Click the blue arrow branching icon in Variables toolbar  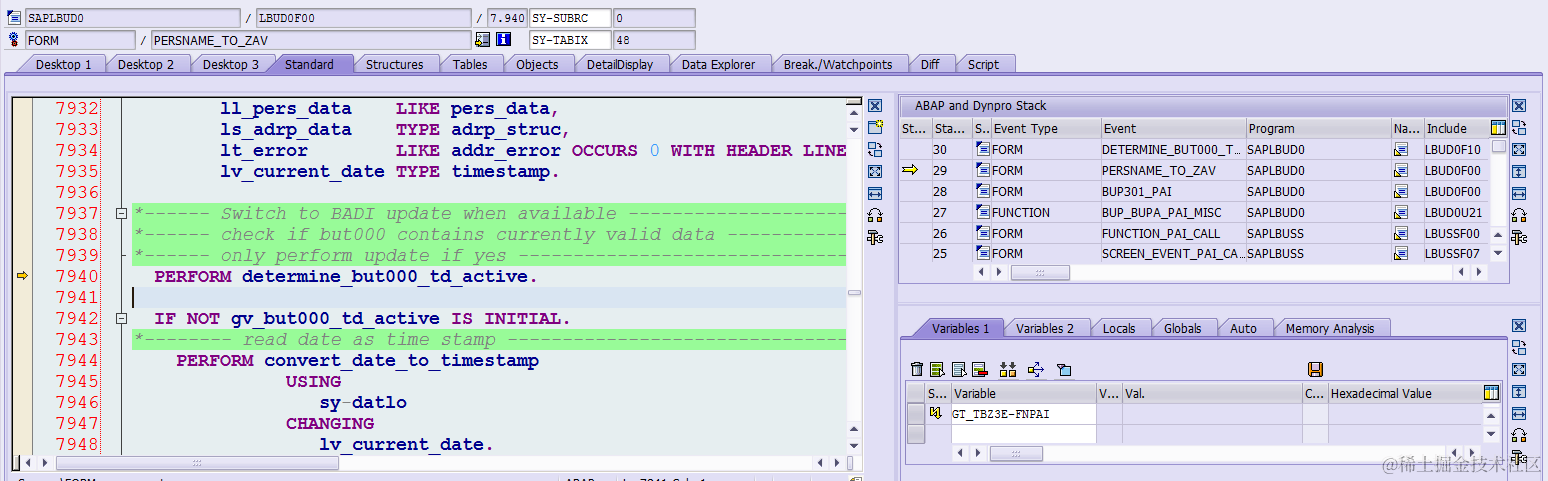(x=1036, y=370)
